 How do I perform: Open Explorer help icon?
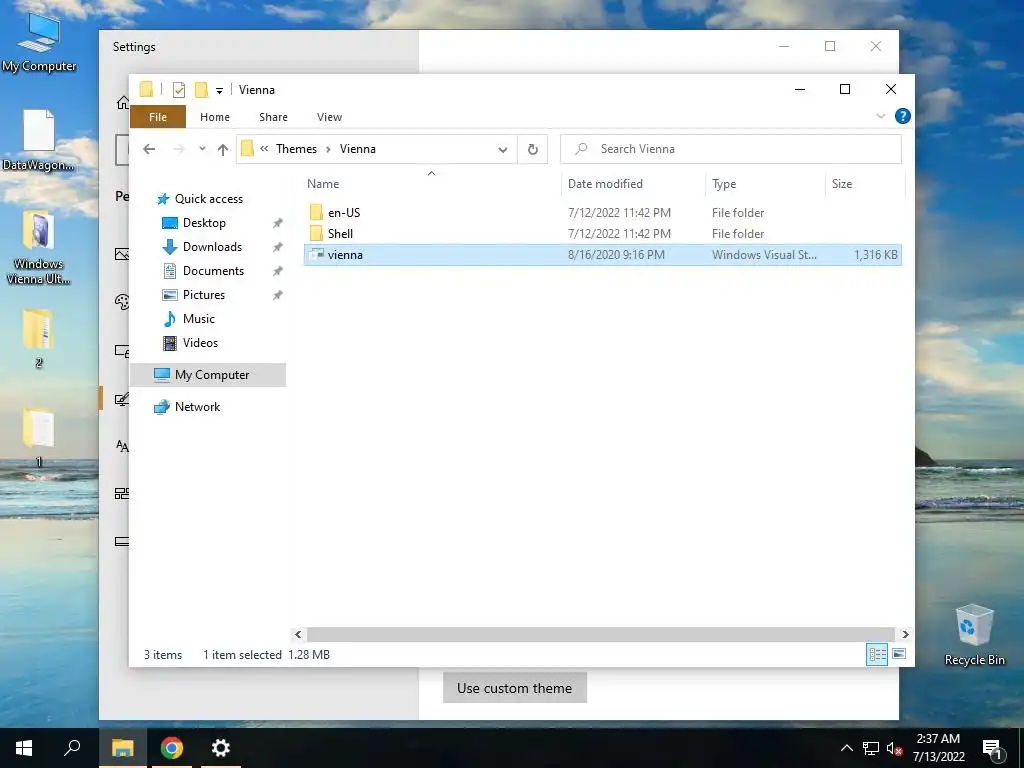click(x=903, y=116)
